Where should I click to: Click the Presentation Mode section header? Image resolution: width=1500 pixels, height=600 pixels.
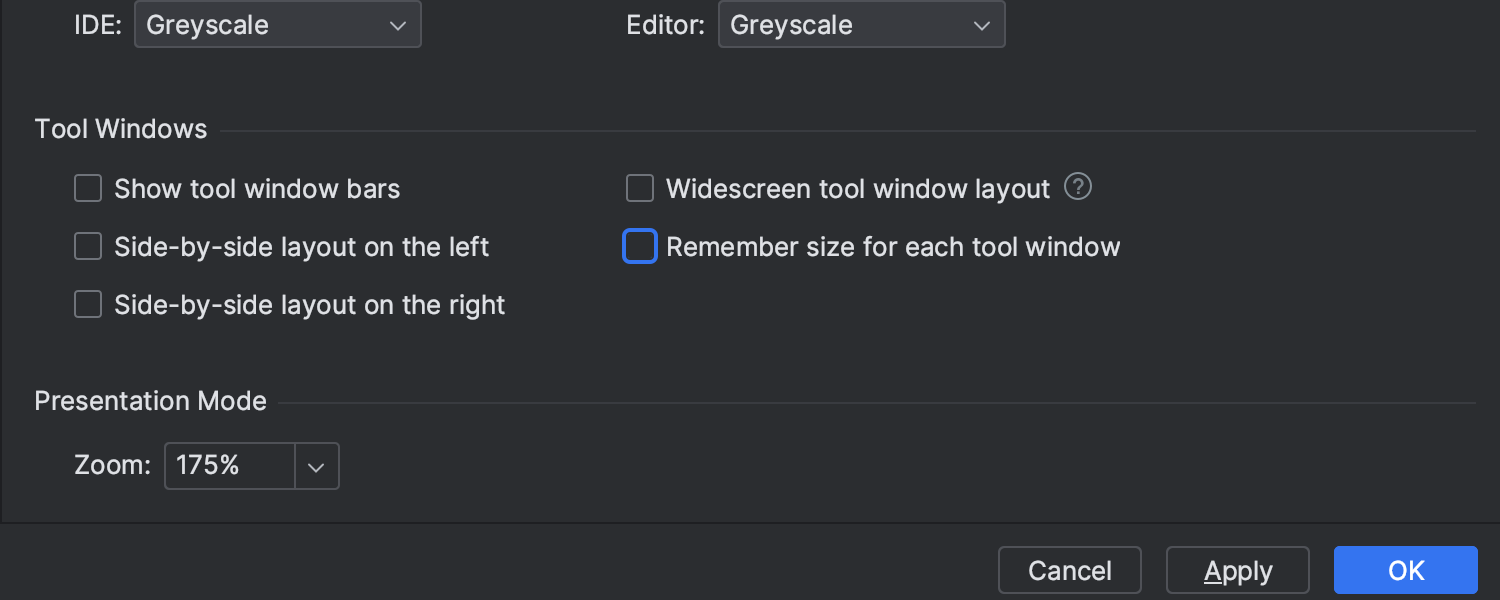[x=150, y=400]
